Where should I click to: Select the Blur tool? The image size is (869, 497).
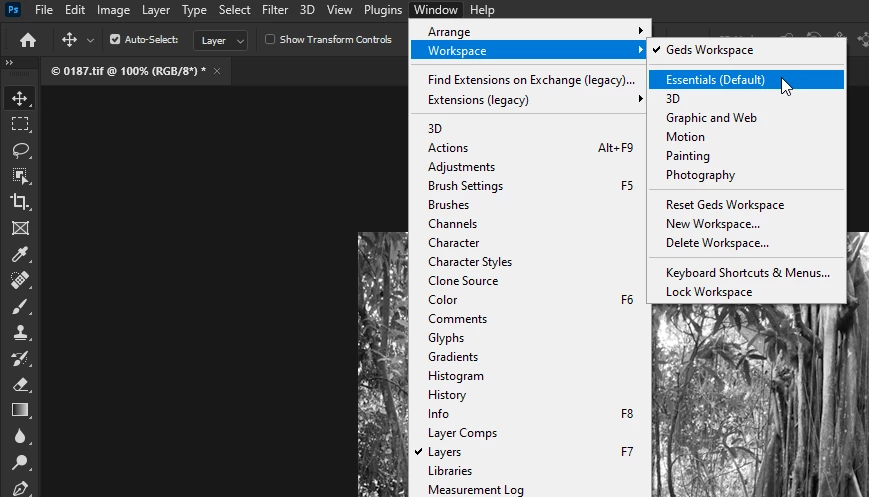(x=20, y=436)
